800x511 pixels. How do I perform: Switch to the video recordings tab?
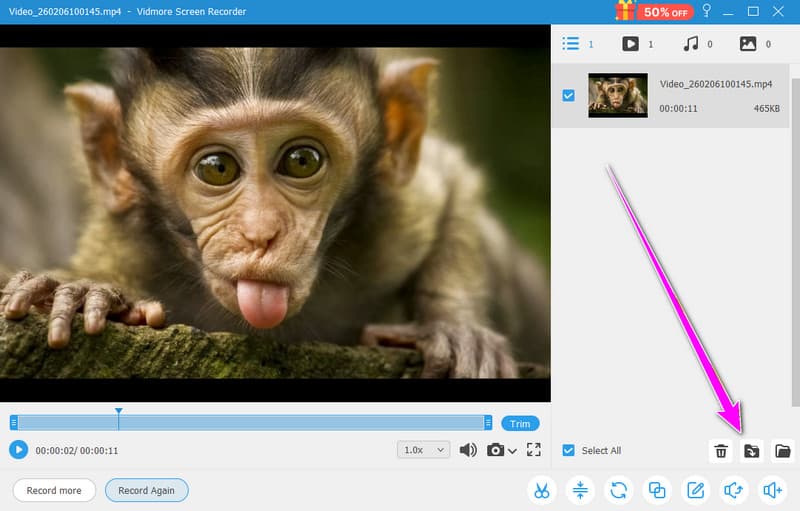click(x=631, y=44)
